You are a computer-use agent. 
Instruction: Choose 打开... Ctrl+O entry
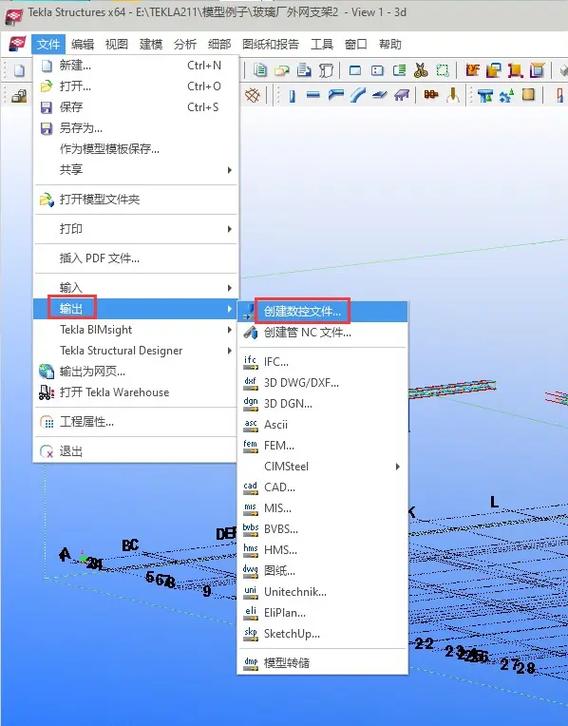point(136,87)
